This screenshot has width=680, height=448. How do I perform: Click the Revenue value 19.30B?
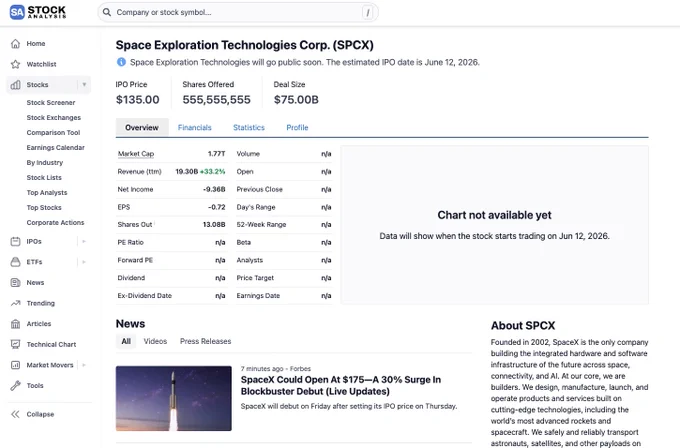tap(186, 172)
